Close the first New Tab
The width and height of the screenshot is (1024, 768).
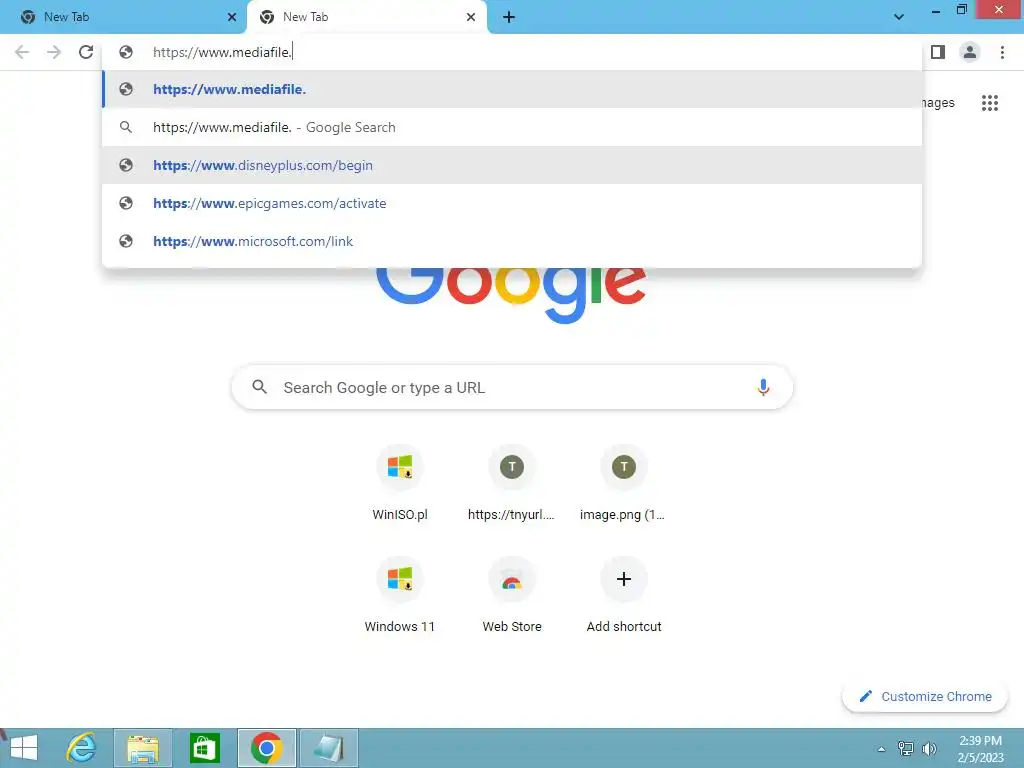click(232, 17)
